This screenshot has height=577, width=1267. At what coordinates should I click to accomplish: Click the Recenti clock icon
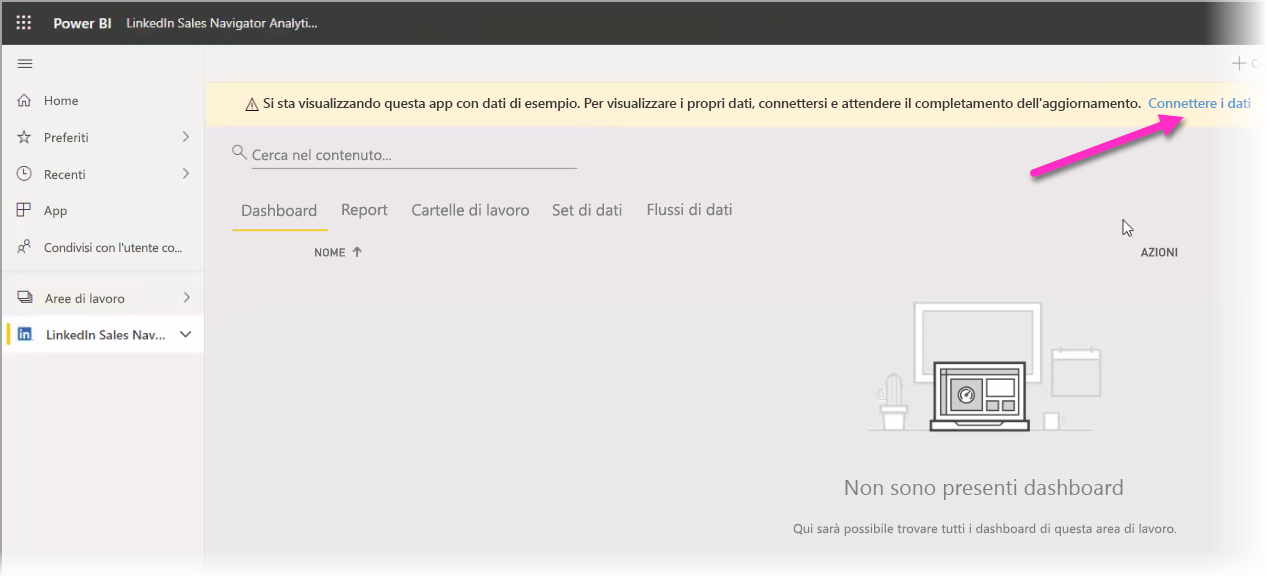pos(25,174)
